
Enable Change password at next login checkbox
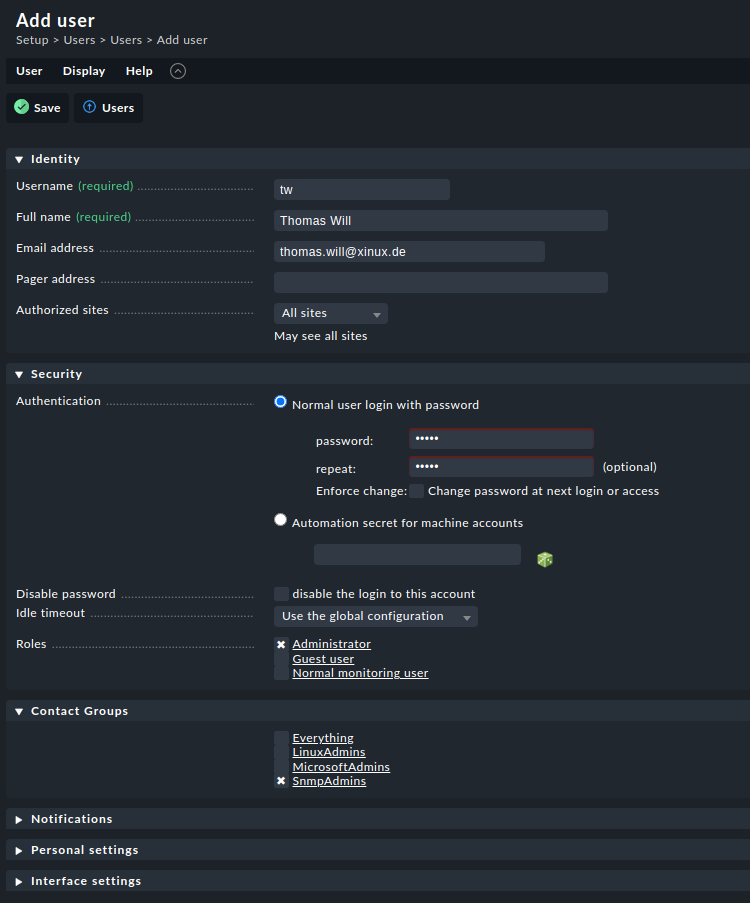tap(416, 491)
